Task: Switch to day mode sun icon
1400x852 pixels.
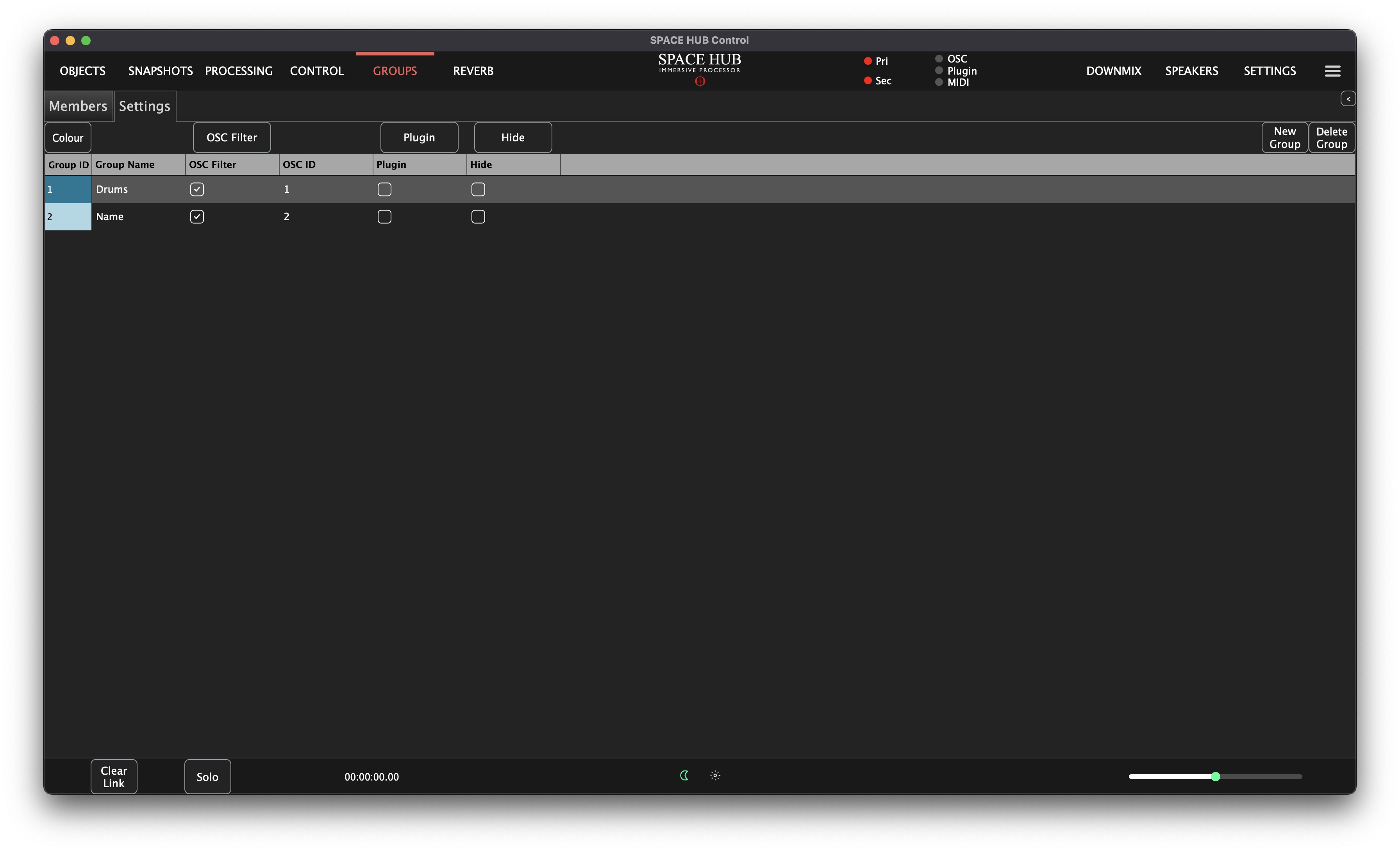Action: (715, 775)
